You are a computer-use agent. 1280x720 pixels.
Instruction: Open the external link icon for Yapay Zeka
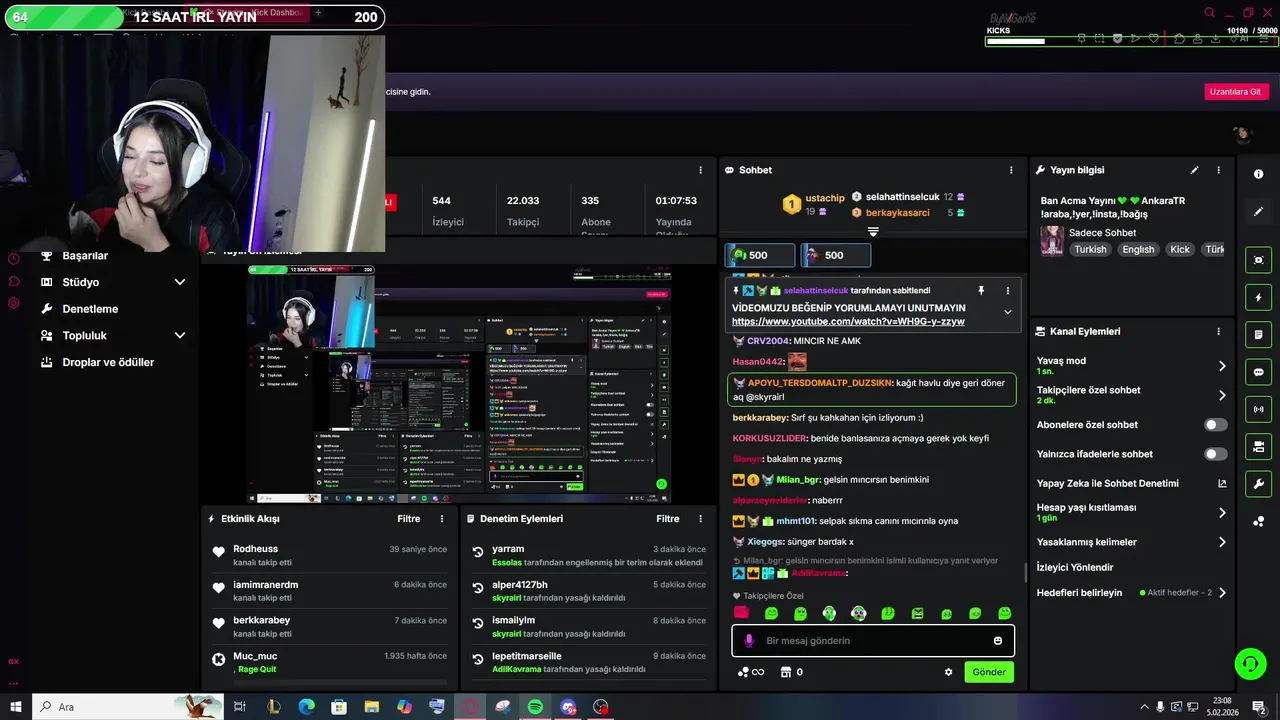click(x=1222, y=483)
